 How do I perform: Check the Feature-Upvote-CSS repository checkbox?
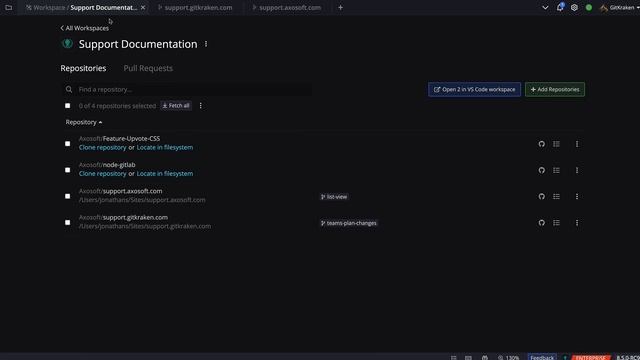67,144
